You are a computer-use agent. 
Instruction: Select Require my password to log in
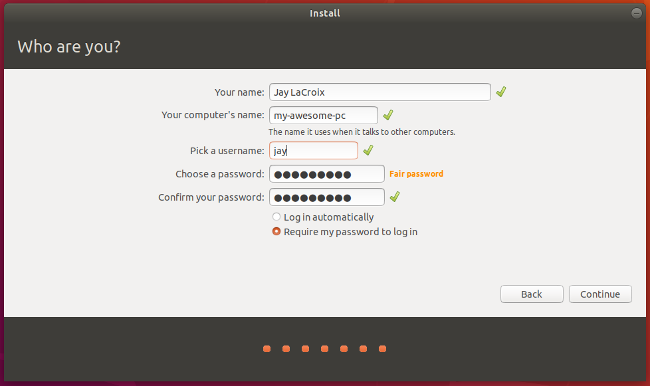[x=276, y=231]
